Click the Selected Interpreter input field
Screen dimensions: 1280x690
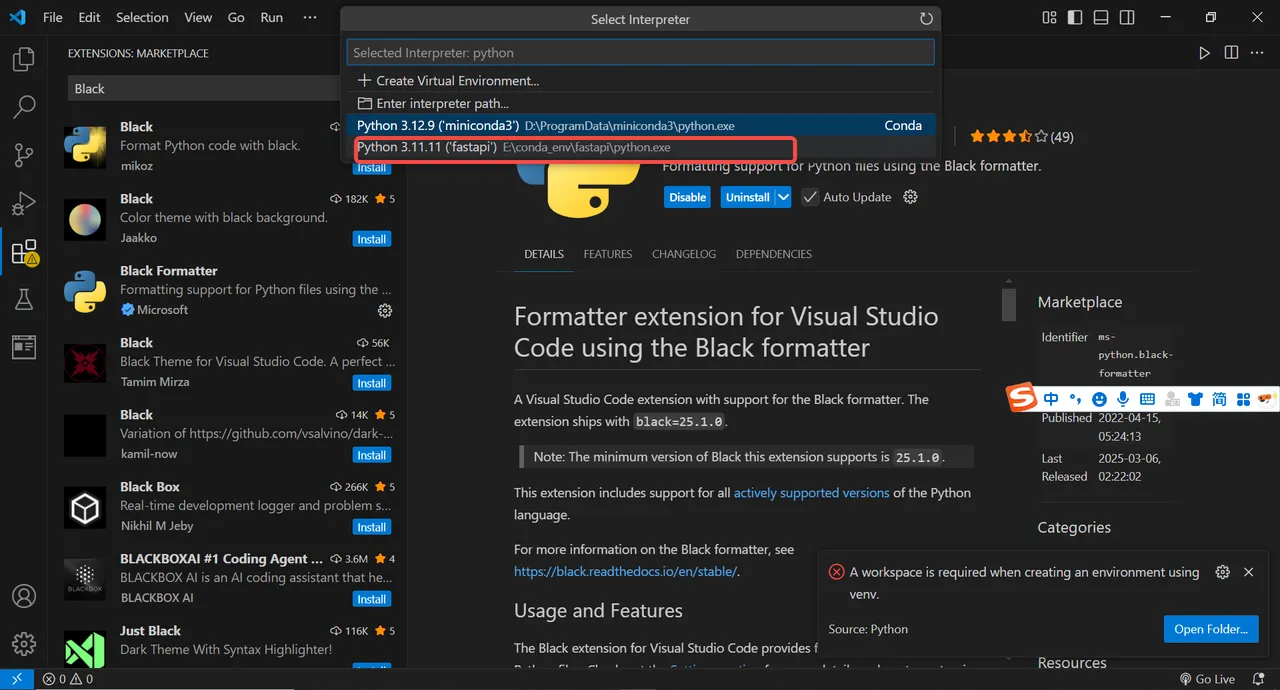[640, 52]
